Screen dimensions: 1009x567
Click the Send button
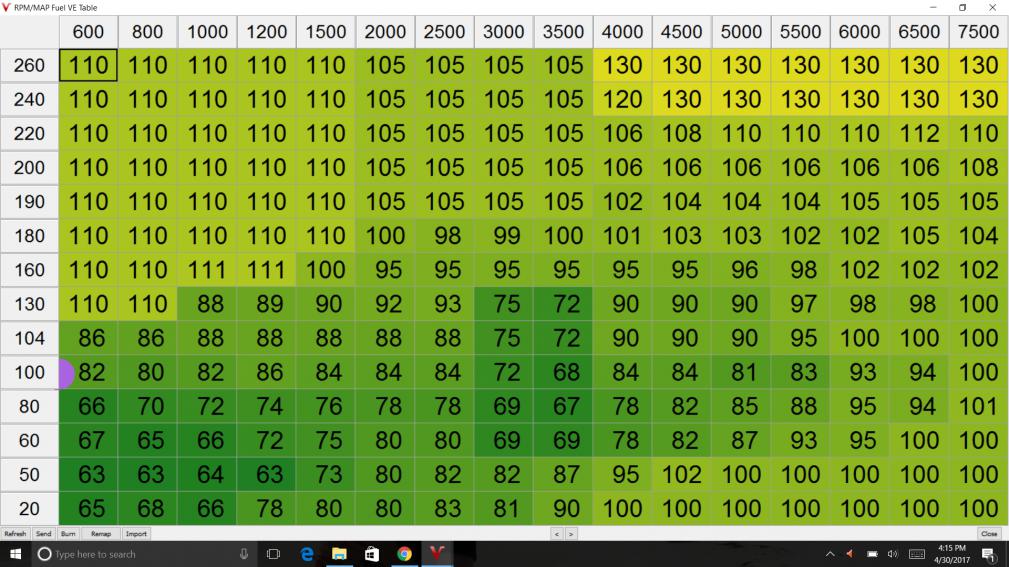pyautogui.click(x=44, y=534)
